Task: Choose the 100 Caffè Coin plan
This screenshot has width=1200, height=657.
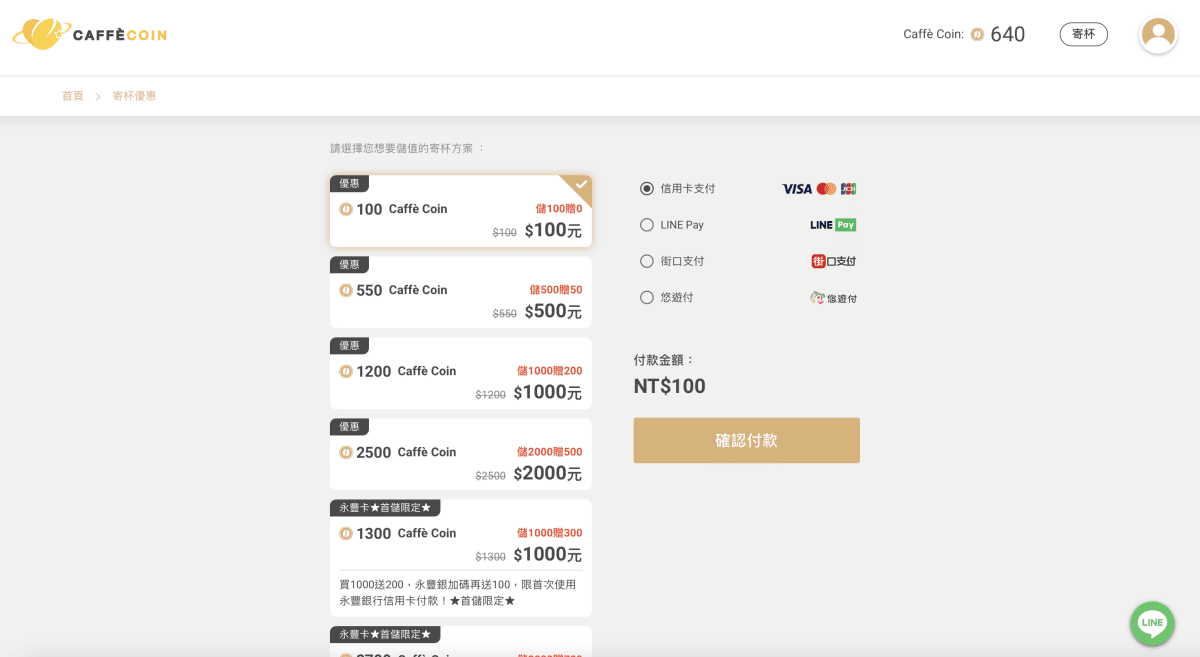Action: [461, 211]
